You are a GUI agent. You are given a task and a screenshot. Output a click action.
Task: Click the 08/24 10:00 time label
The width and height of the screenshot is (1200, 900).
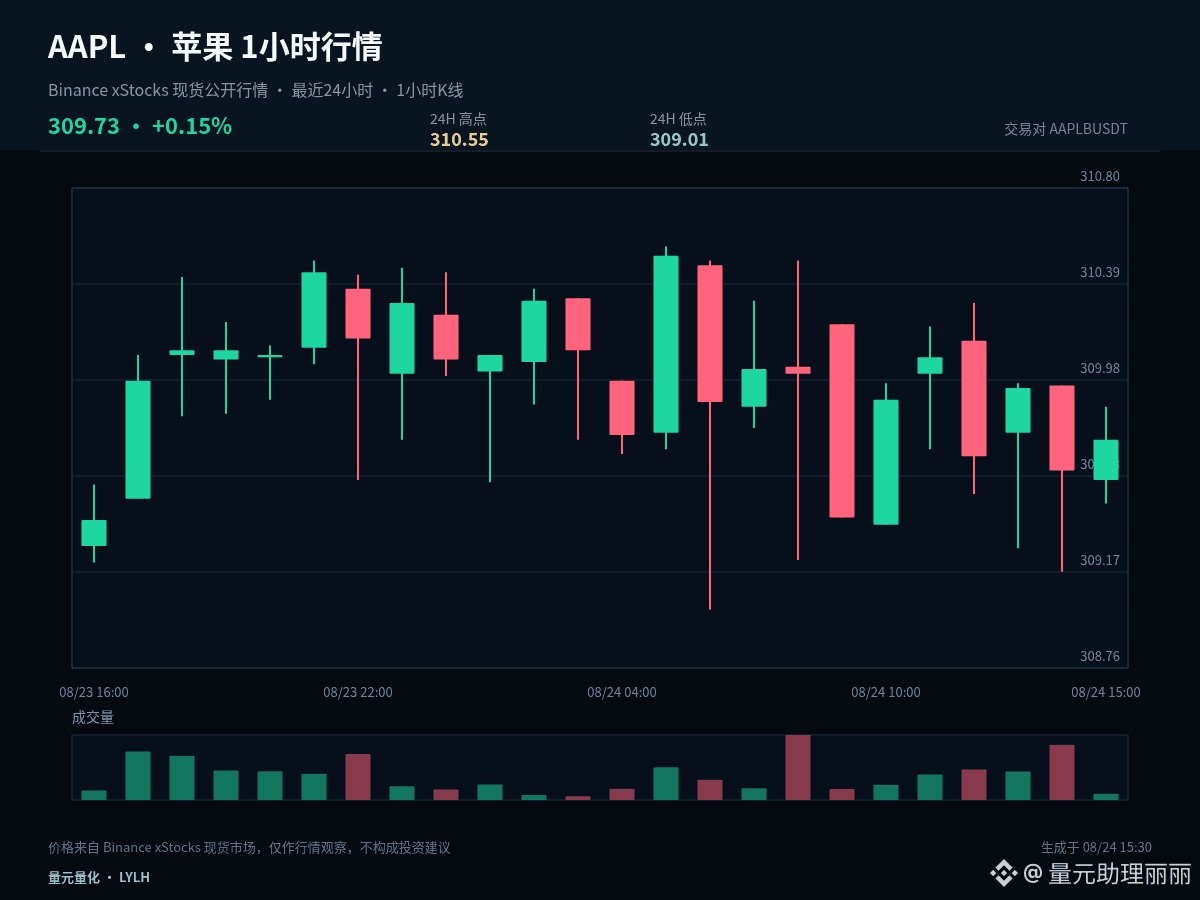coord(886,692)
